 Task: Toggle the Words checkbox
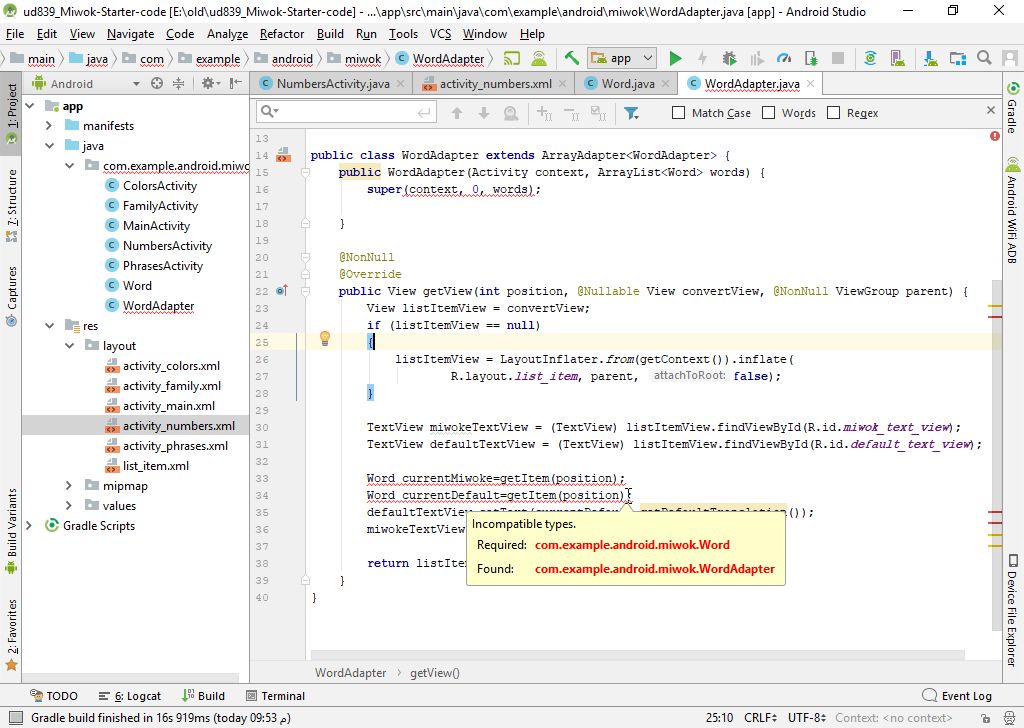[769, 113]
